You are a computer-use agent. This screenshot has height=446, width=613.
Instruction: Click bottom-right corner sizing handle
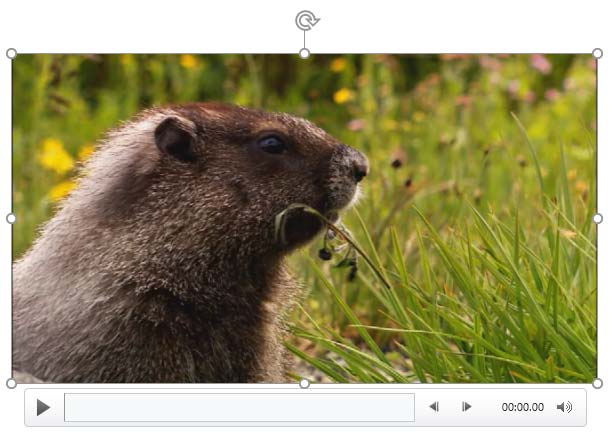pos(597,383)
